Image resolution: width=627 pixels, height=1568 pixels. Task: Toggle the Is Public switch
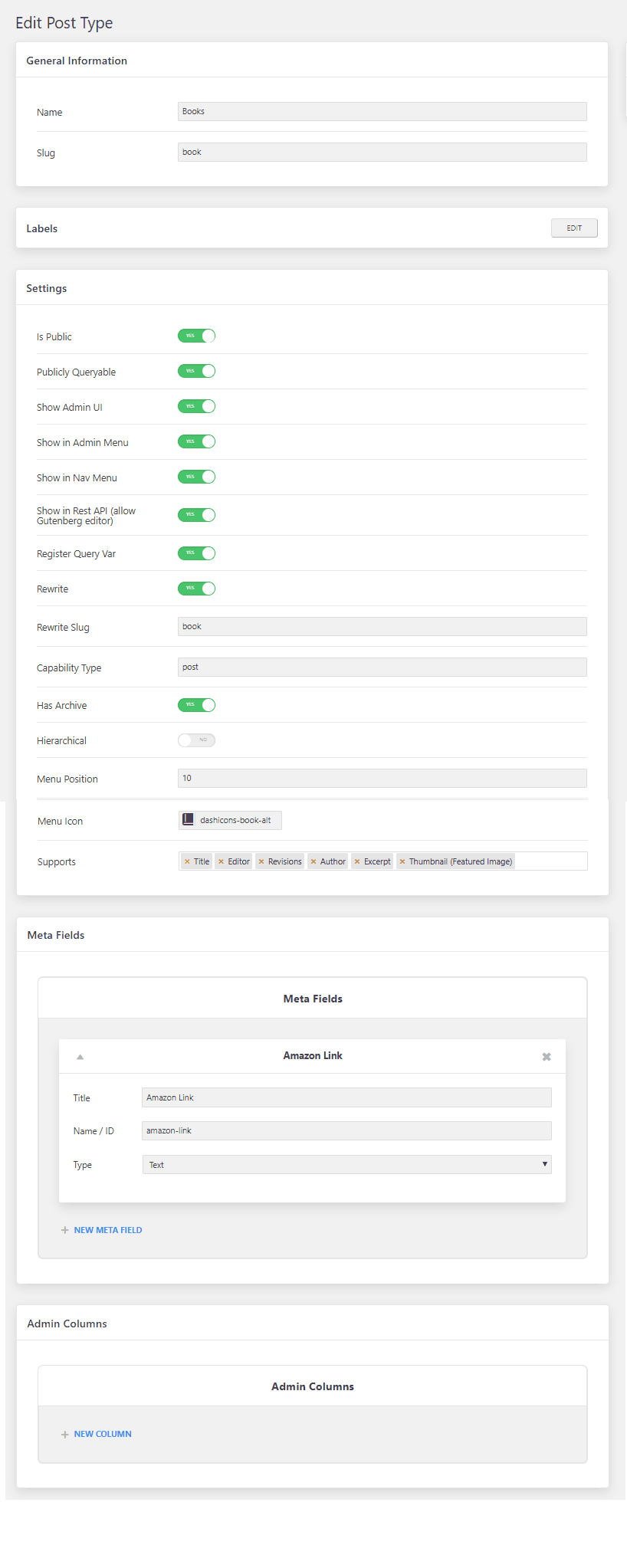[x=197, y=336]
